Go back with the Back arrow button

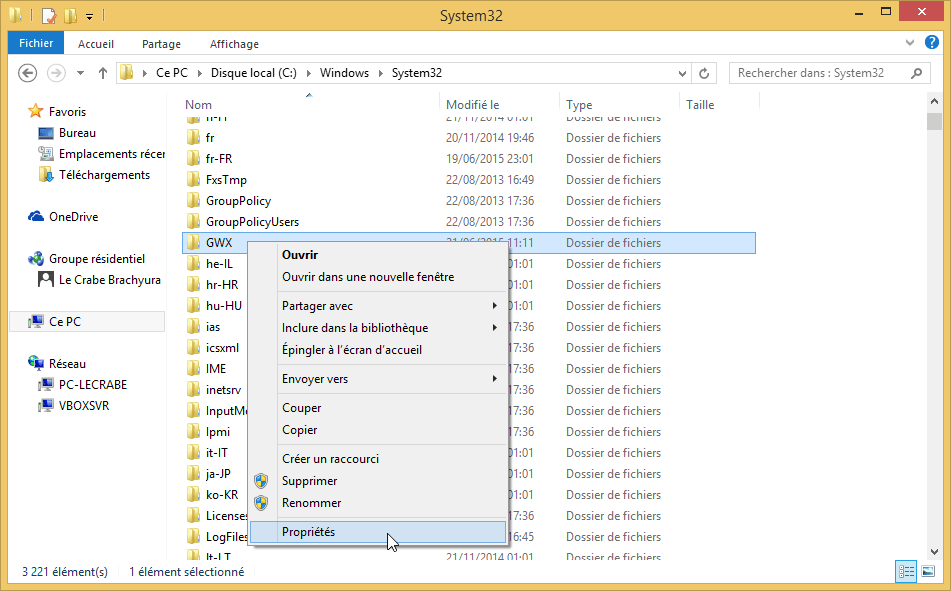27,73
